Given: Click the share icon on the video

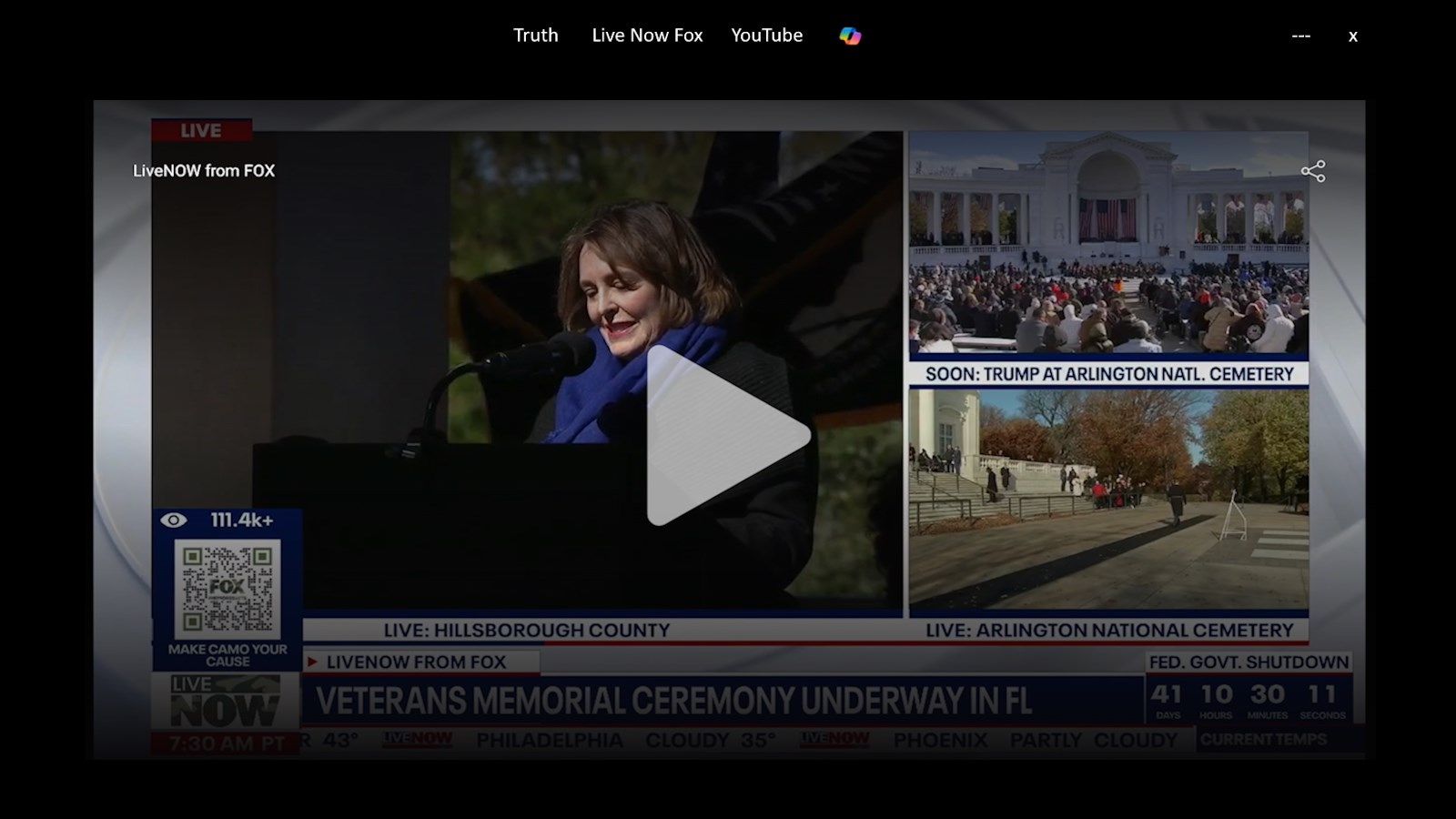Looking at the screenshot, I should [1314, 170].
